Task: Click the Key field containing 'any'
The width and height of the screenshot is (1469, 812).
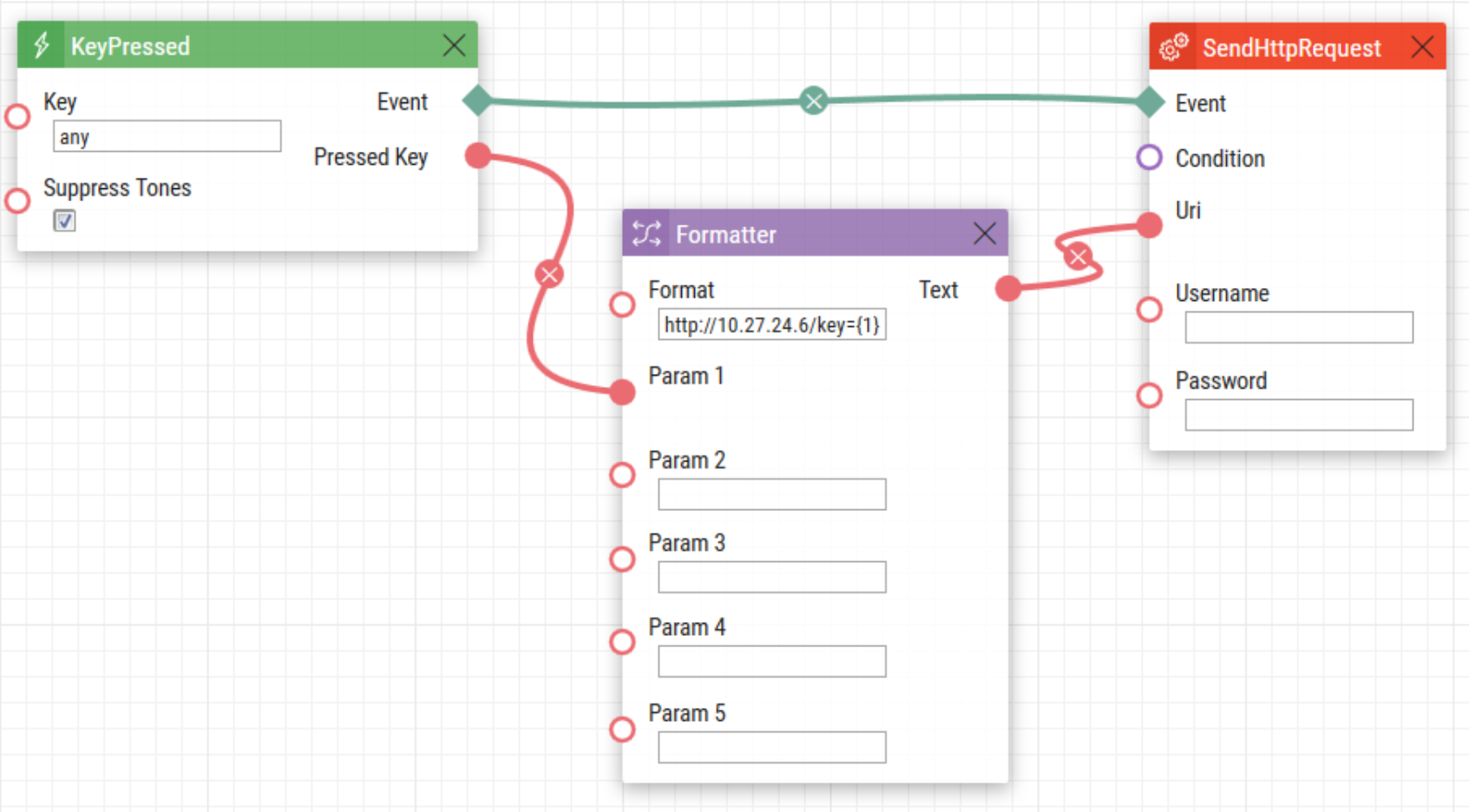Action: coord(167,136)
